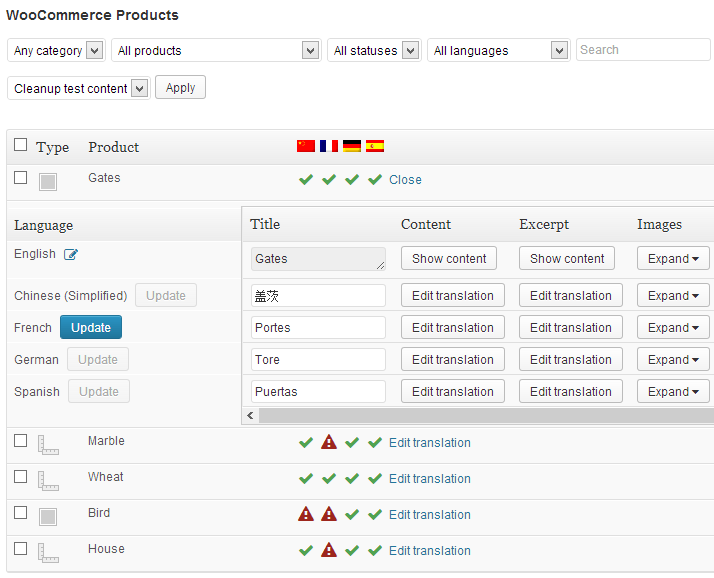
Task: Open the Cleanup test content dropdown
Action: 78,88
